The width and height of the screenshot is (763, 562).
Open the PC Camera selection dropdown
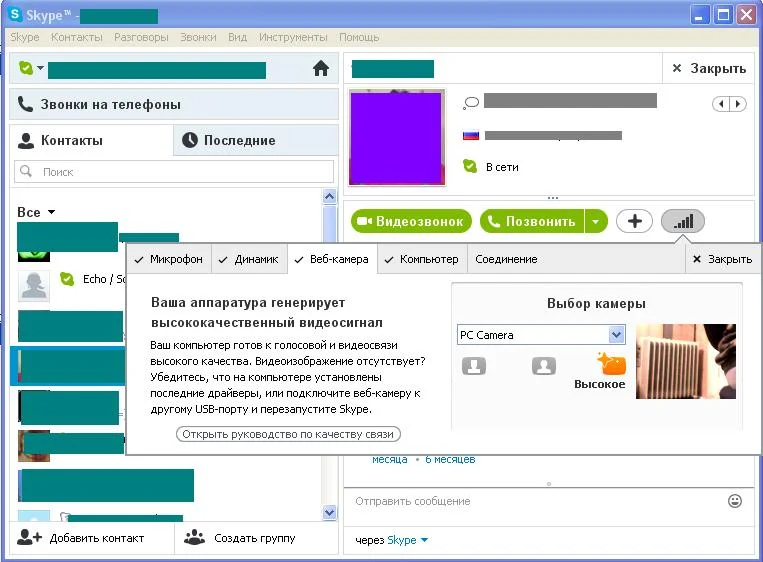coord(542,335)
